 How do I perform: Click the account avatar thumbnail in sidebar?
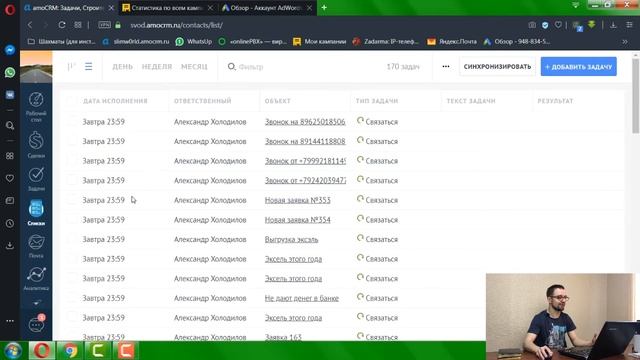point(36,67)
